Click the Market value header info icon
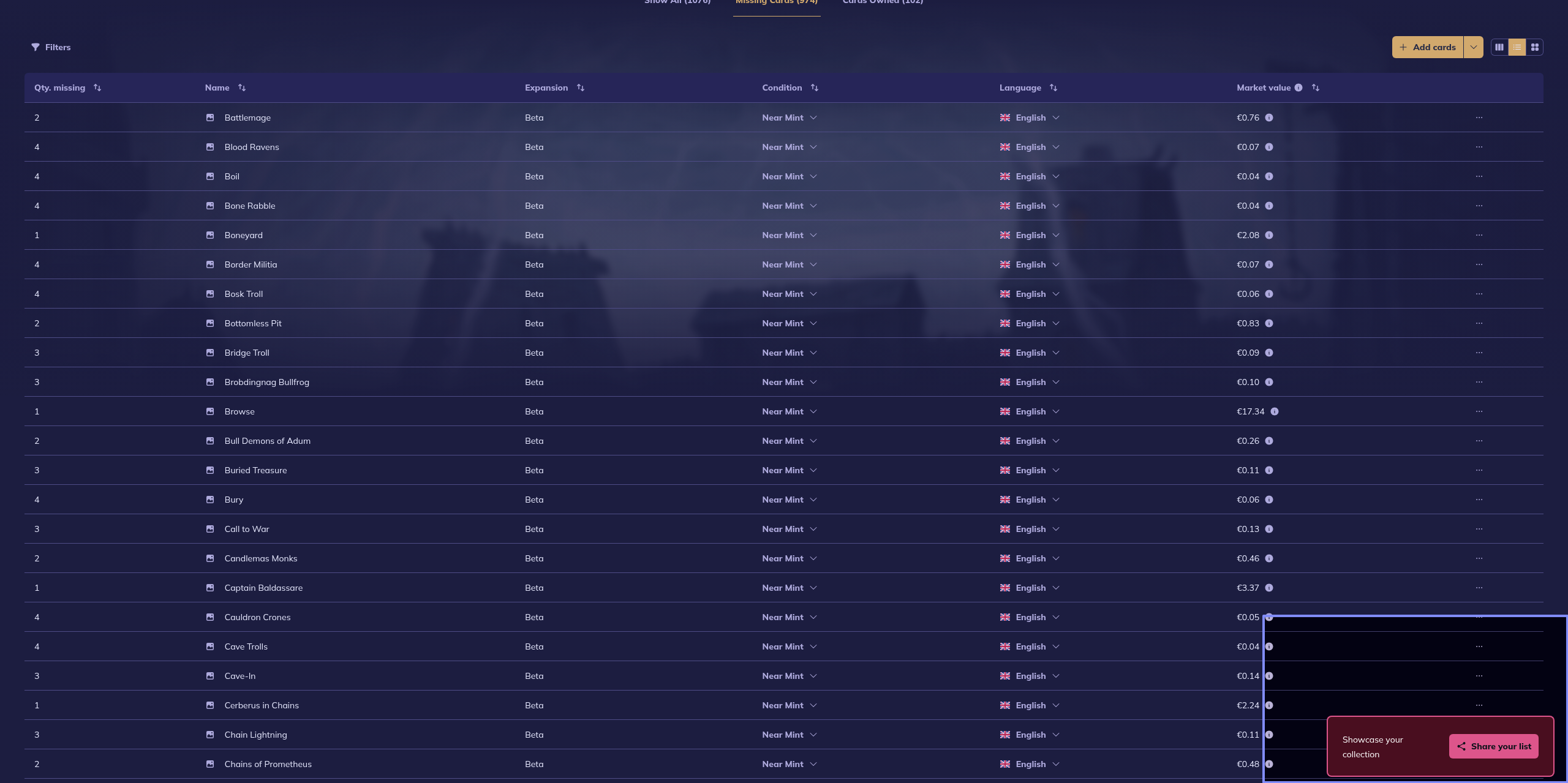 tap(1298, 88)
